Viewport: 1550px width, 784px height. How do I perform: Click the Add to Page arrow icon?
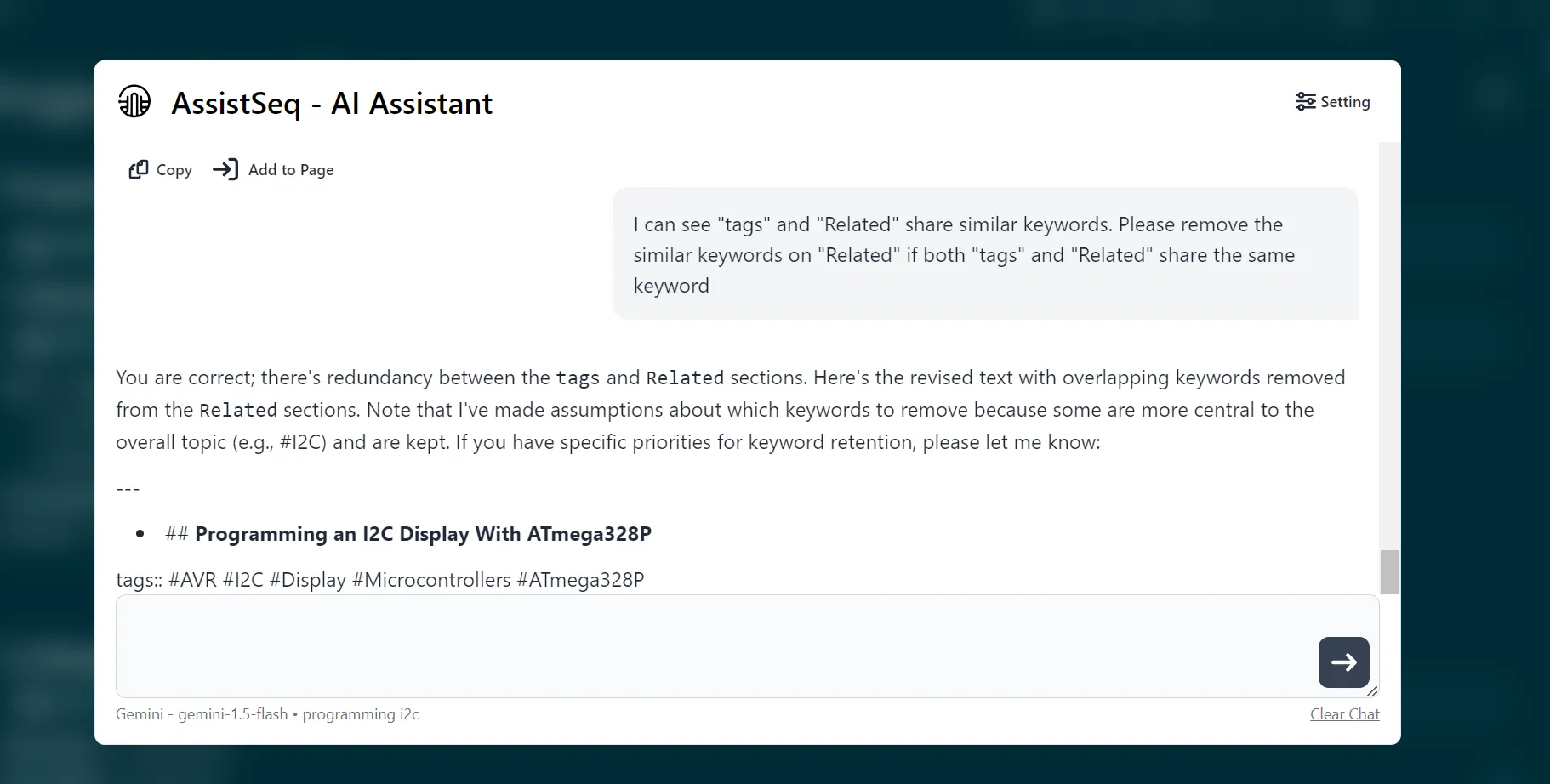pos(225,169)
